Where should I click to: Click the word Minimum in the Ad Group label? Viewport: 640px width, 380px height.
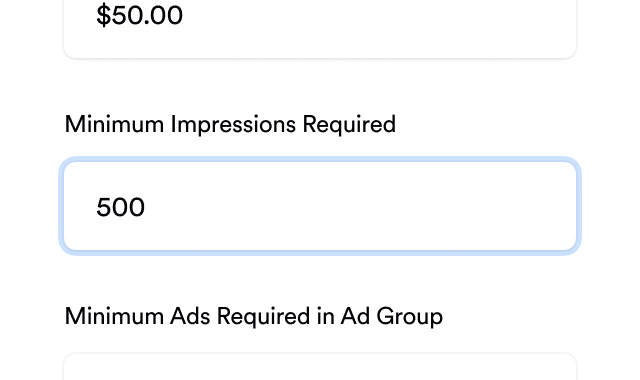(x=114, y=316)
